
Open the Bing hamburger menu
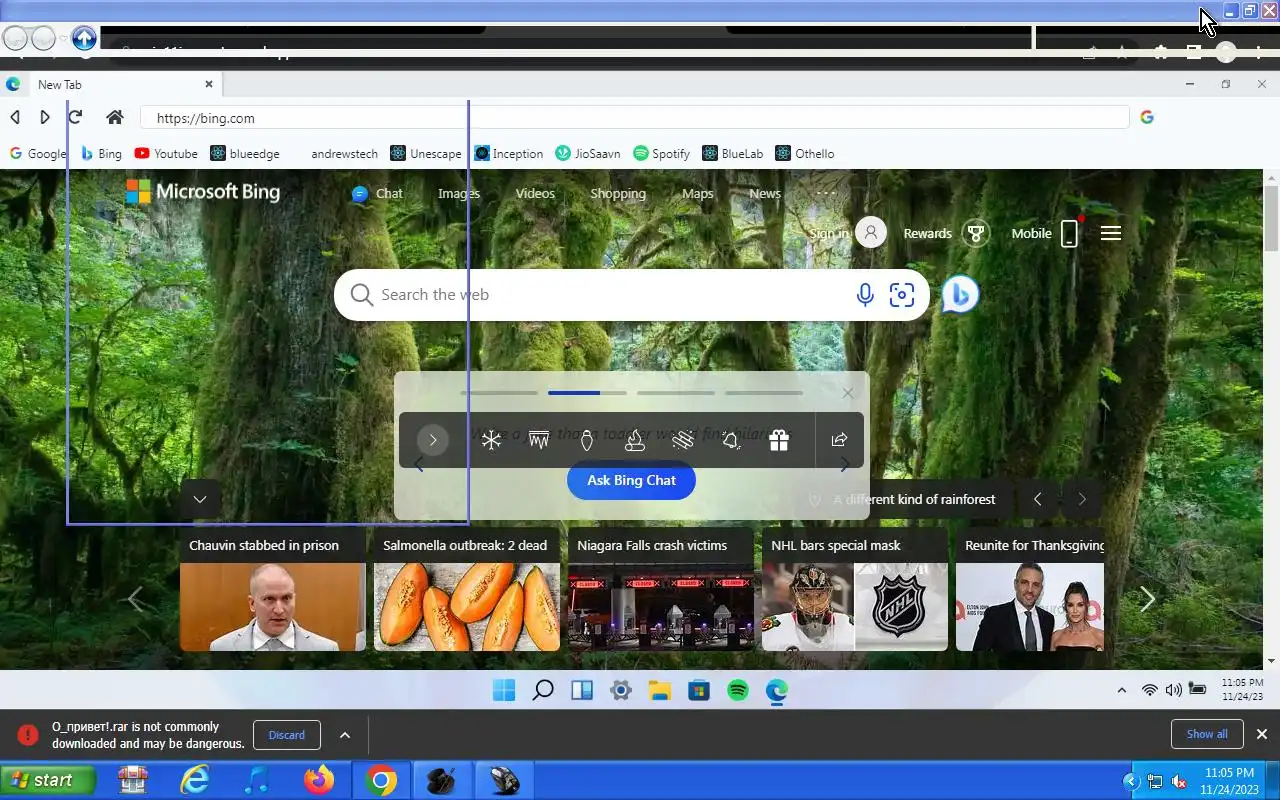(1111, 234)
